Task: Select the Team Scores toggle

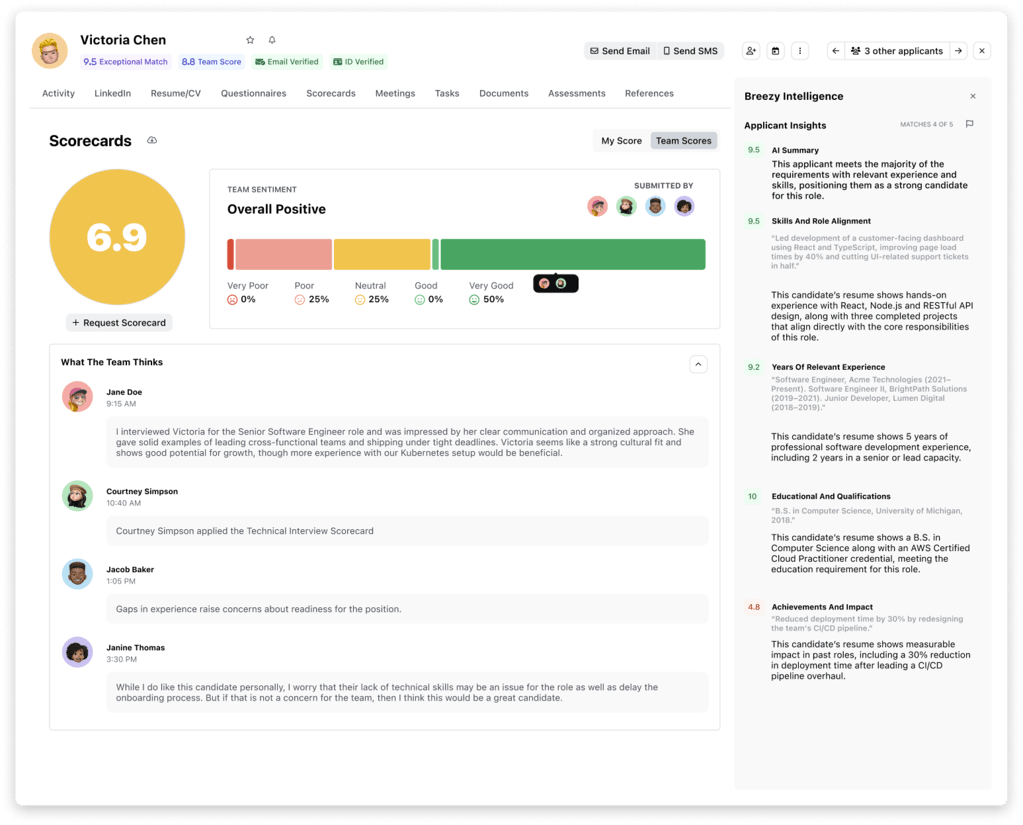Action: (x=683, y=141)
